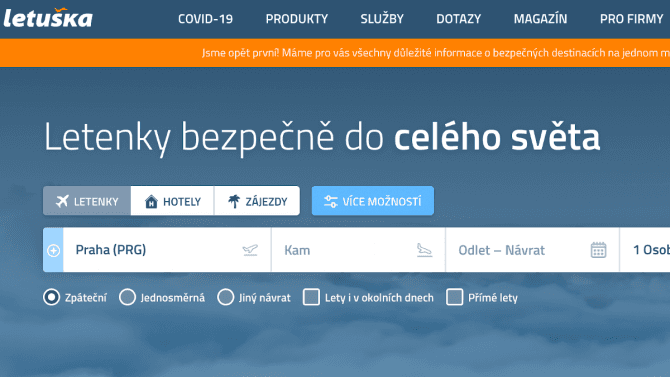Enable Lety i v okolních dnech checkbox
This screenshot has width=670, height=377.
tap(311, 297)
